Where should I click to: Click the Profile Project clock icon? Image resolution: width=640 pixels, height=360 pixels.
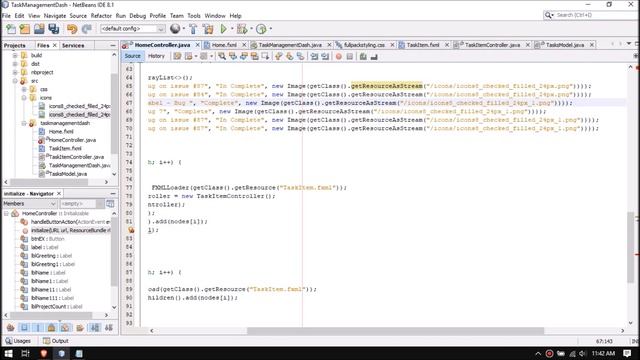click(261, 29)
